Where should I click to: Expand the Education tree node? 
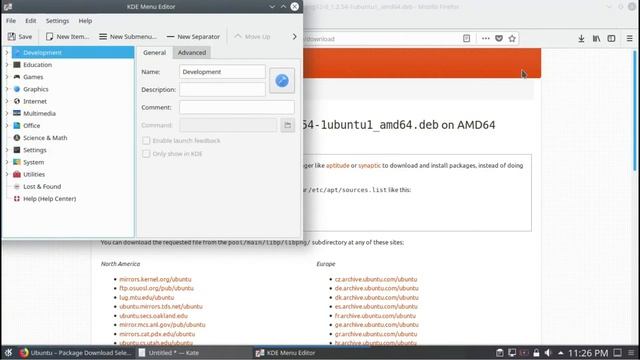point(7,64)
